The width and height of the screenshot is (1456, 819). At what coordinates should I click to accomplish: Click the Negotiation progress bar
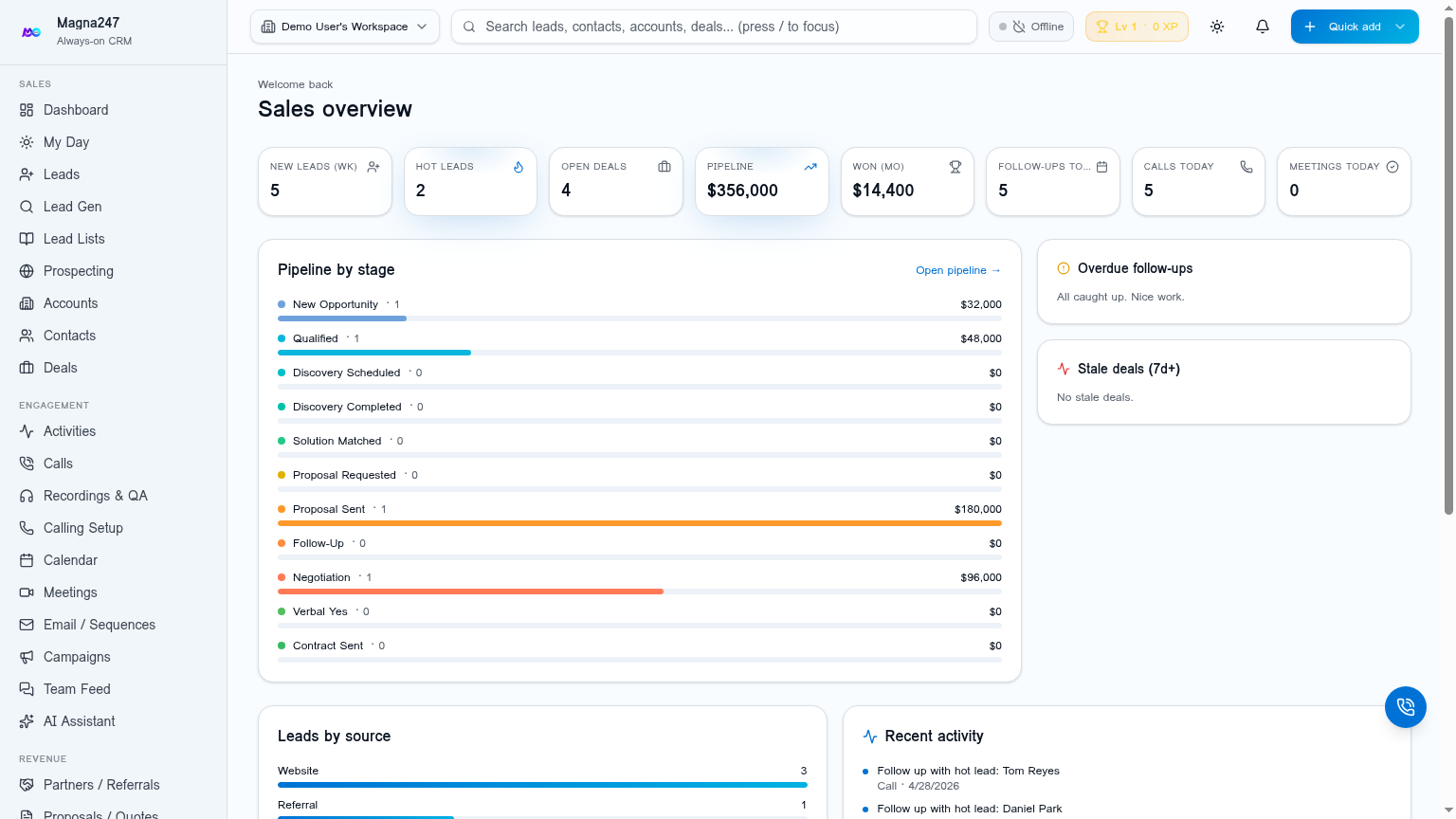(470, 591)
